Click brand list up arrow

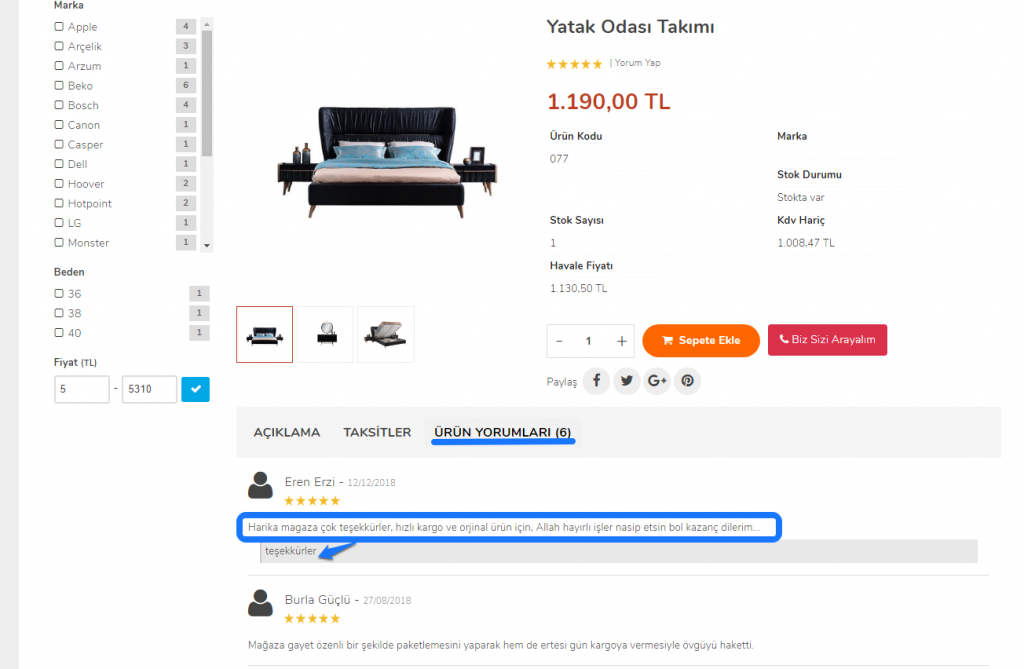pyautogui.click(x=207, y=24)
